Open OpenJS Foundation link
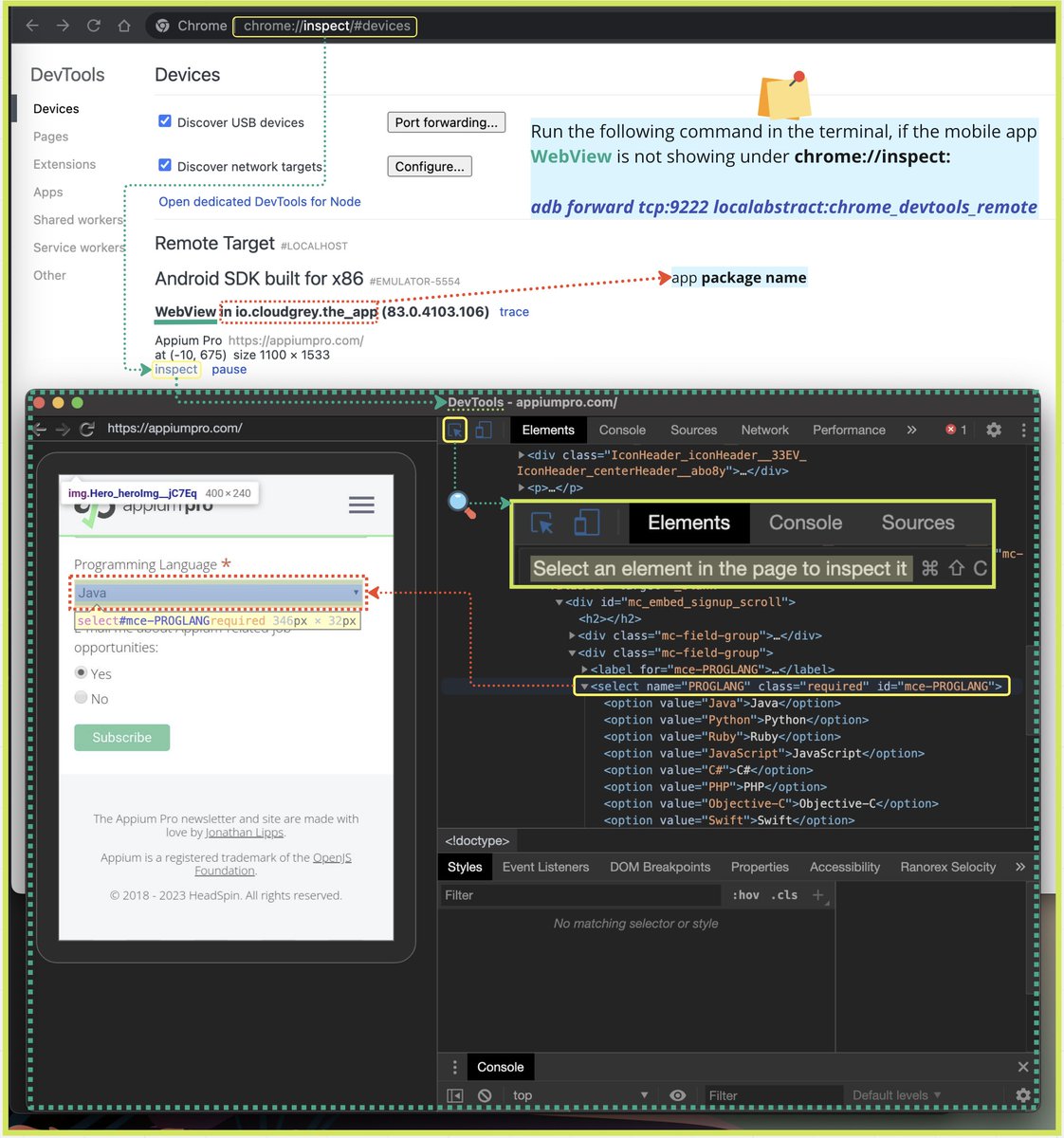1064x1138 pixels. click(x=273, y=864)
